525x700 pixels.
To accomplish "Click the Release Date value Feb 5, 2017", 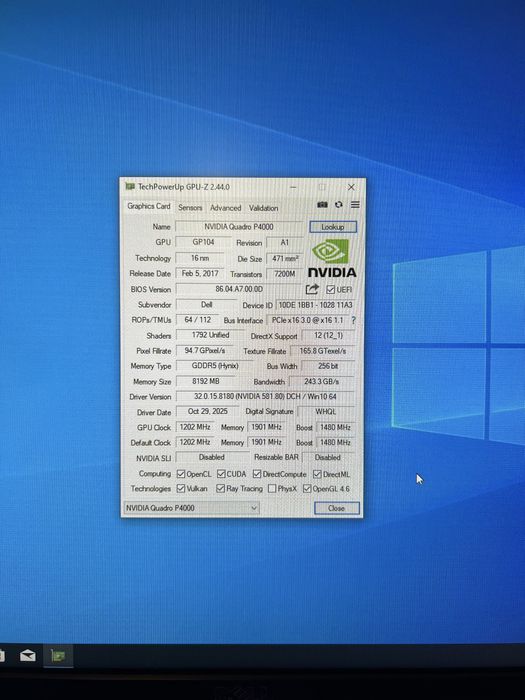I will (x=200, y=273).
